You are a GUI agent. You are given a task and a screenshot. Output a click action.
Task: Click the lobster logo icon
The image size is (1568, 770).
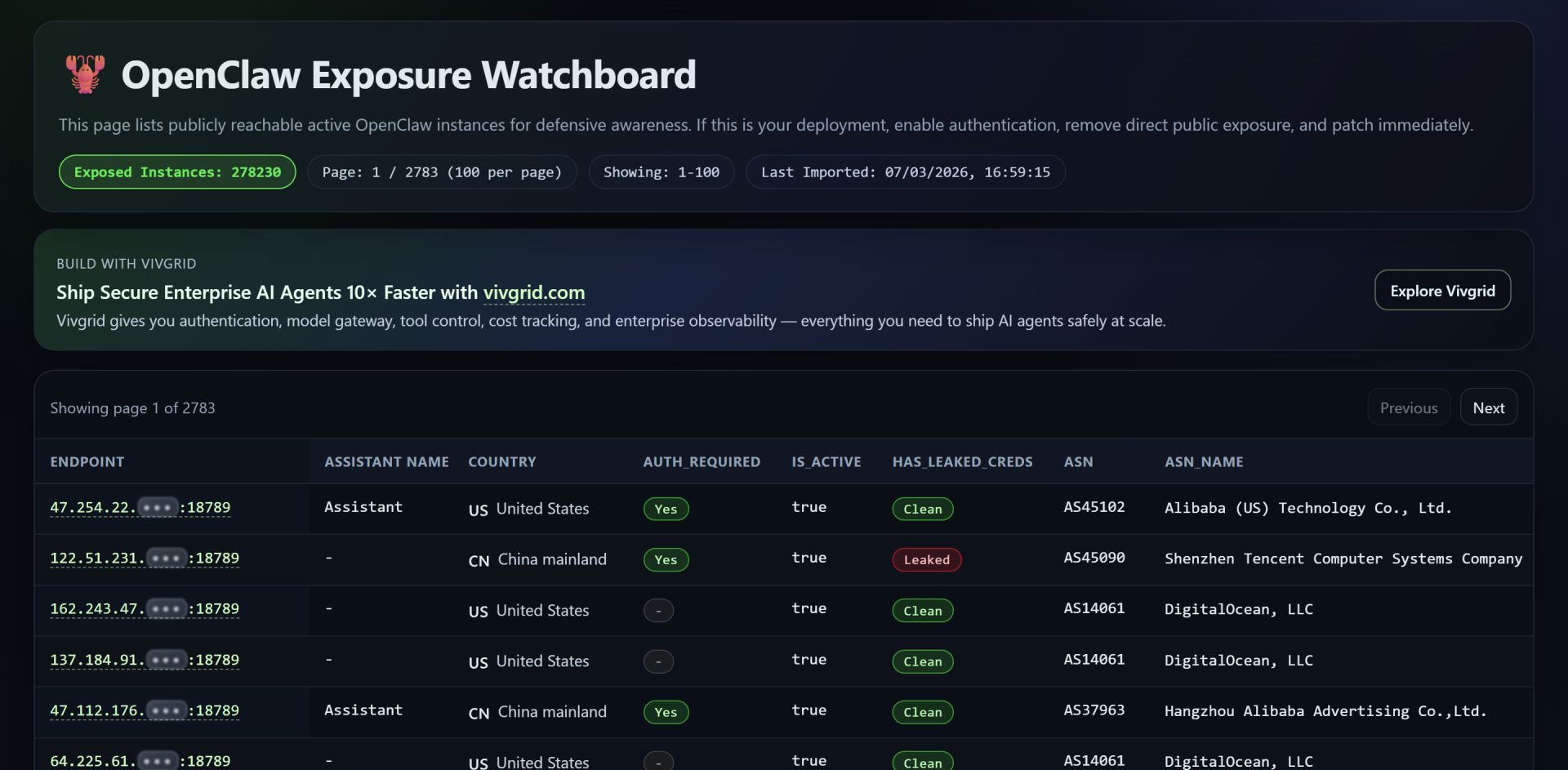pos(85,74)
